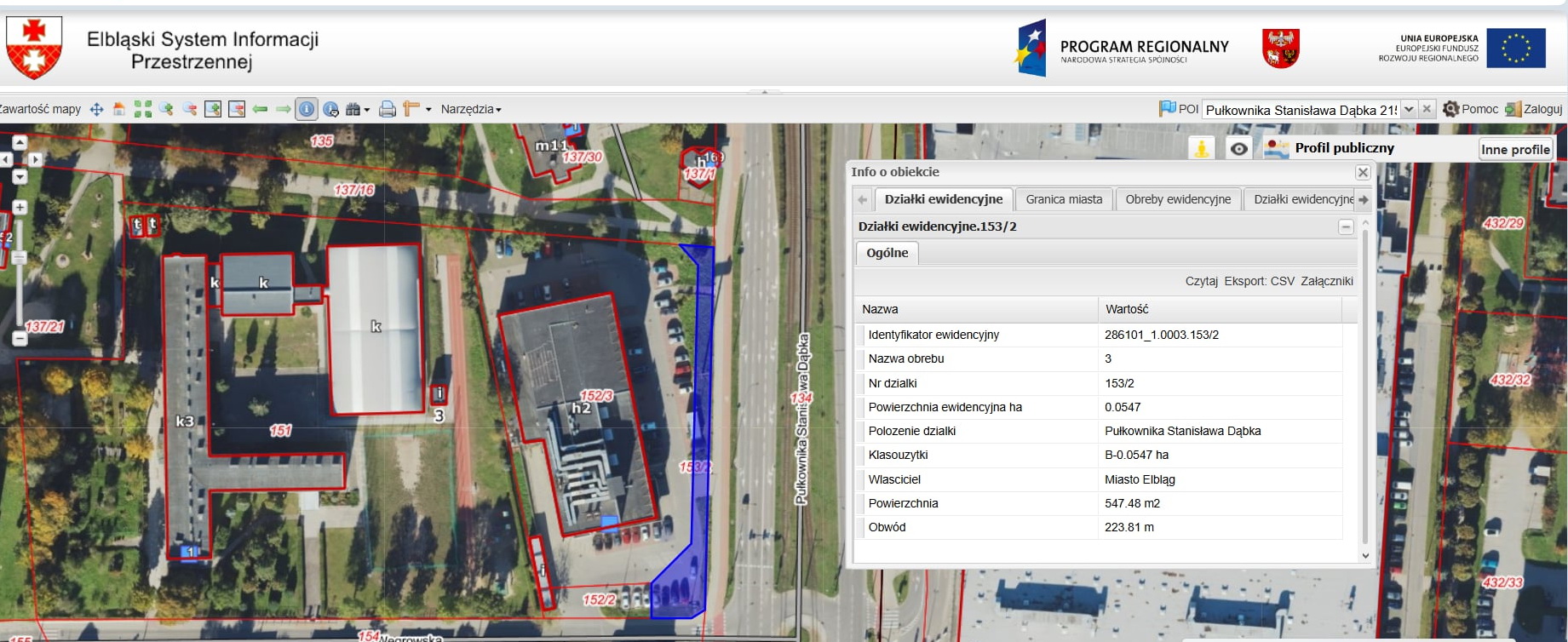1568x642 pixels.
Task: Switch to the Granica miasta tab
Action: (1063, 199)
